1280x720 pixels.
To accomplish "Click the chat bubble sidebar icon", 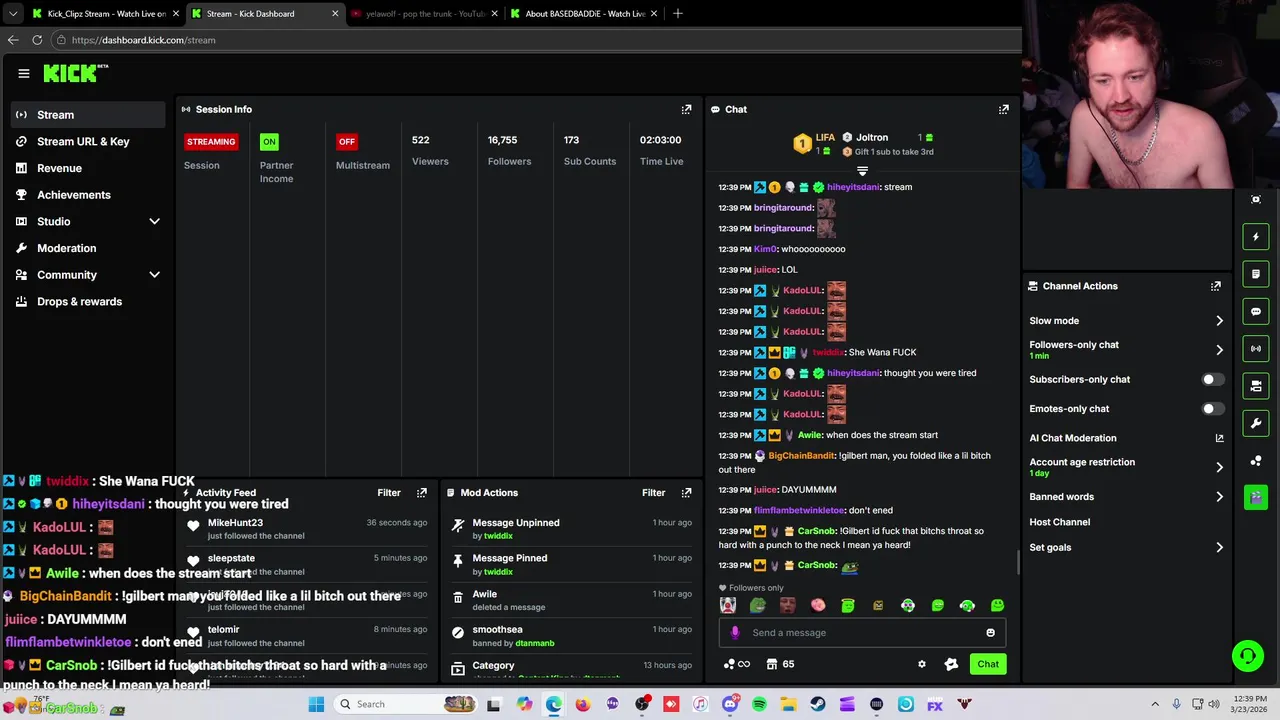I will (1256, 311).
